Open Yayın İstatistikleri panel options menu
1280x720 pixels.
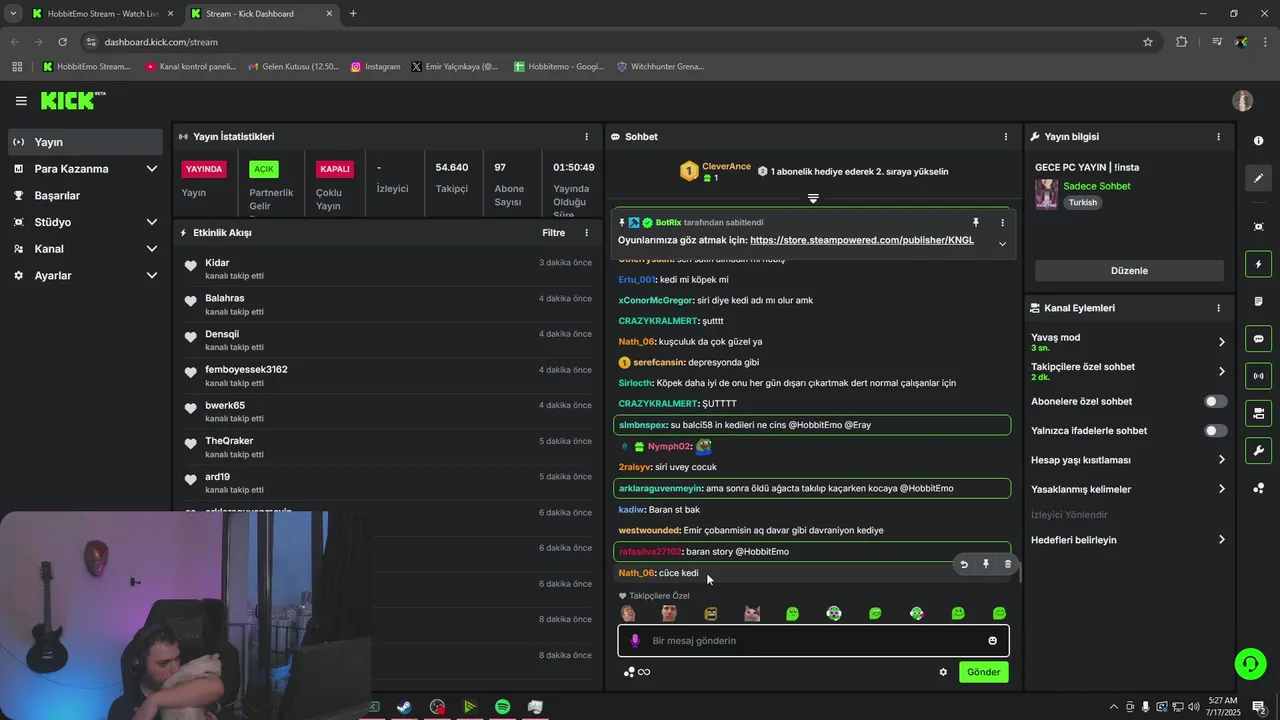coord(587,137)
